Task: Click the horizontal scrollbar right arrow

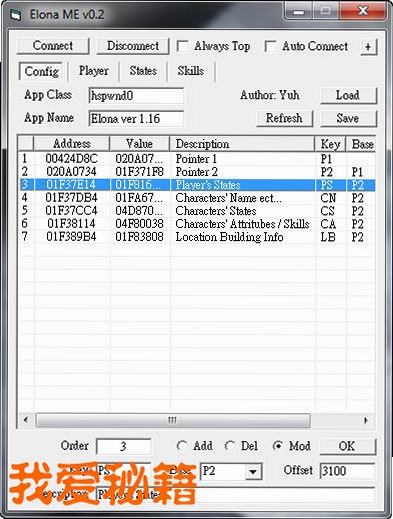Action: [366, 420]
